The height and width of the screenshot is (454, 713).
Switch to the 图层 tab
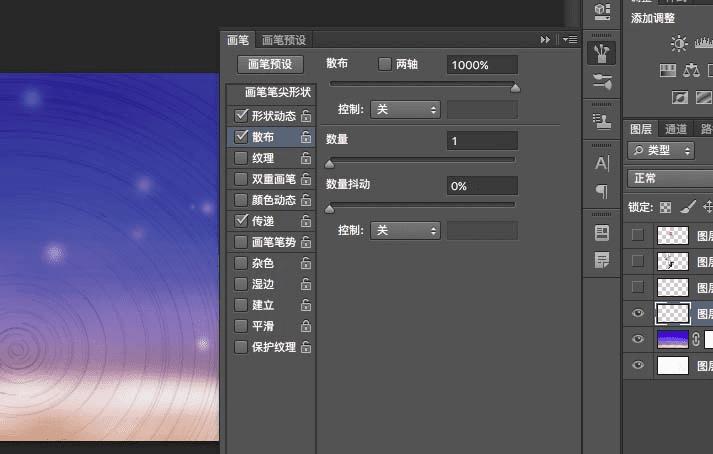tap(641, 129)
